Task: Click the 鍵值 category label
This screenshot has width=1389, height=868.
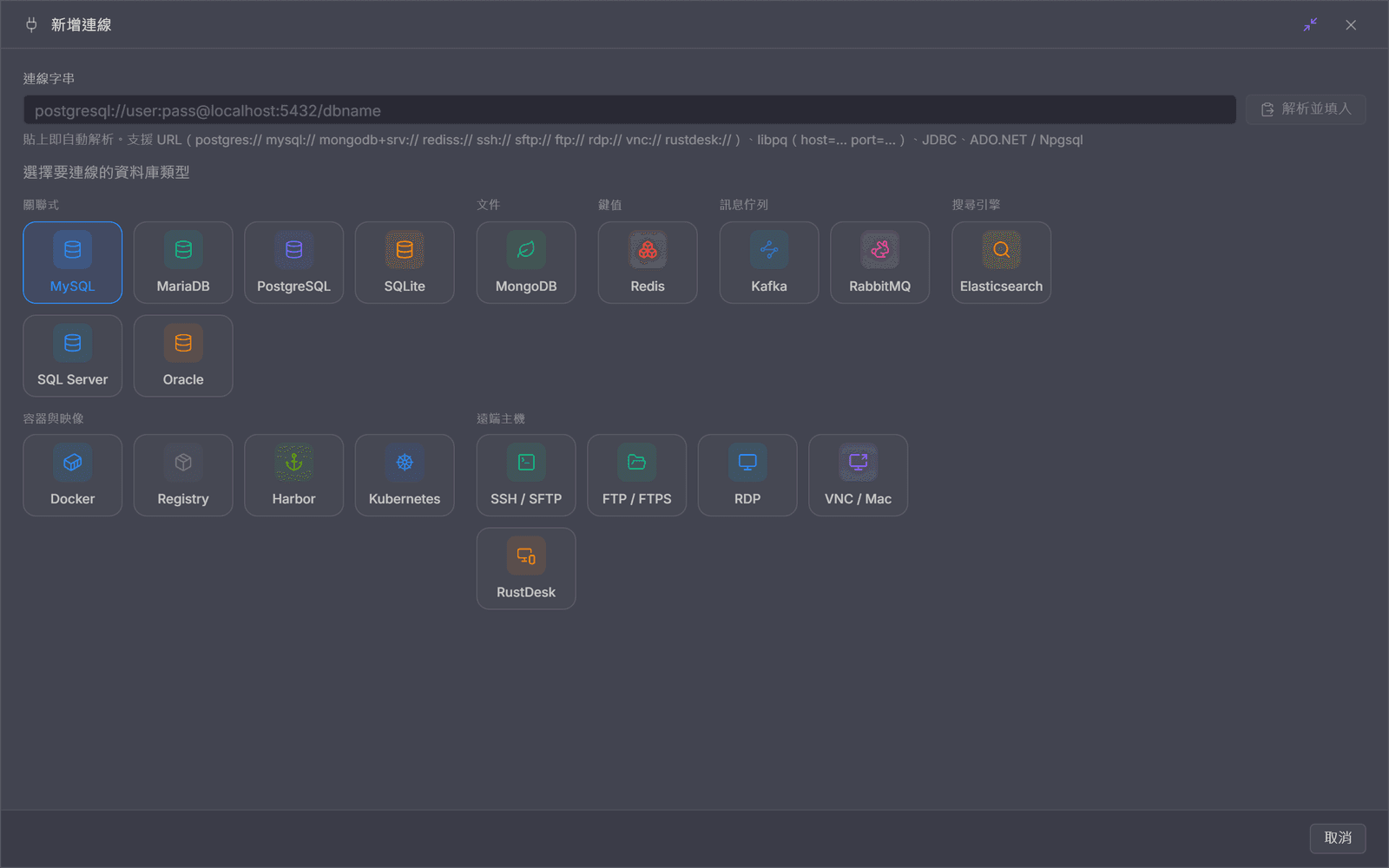Action: click(610, 205)
